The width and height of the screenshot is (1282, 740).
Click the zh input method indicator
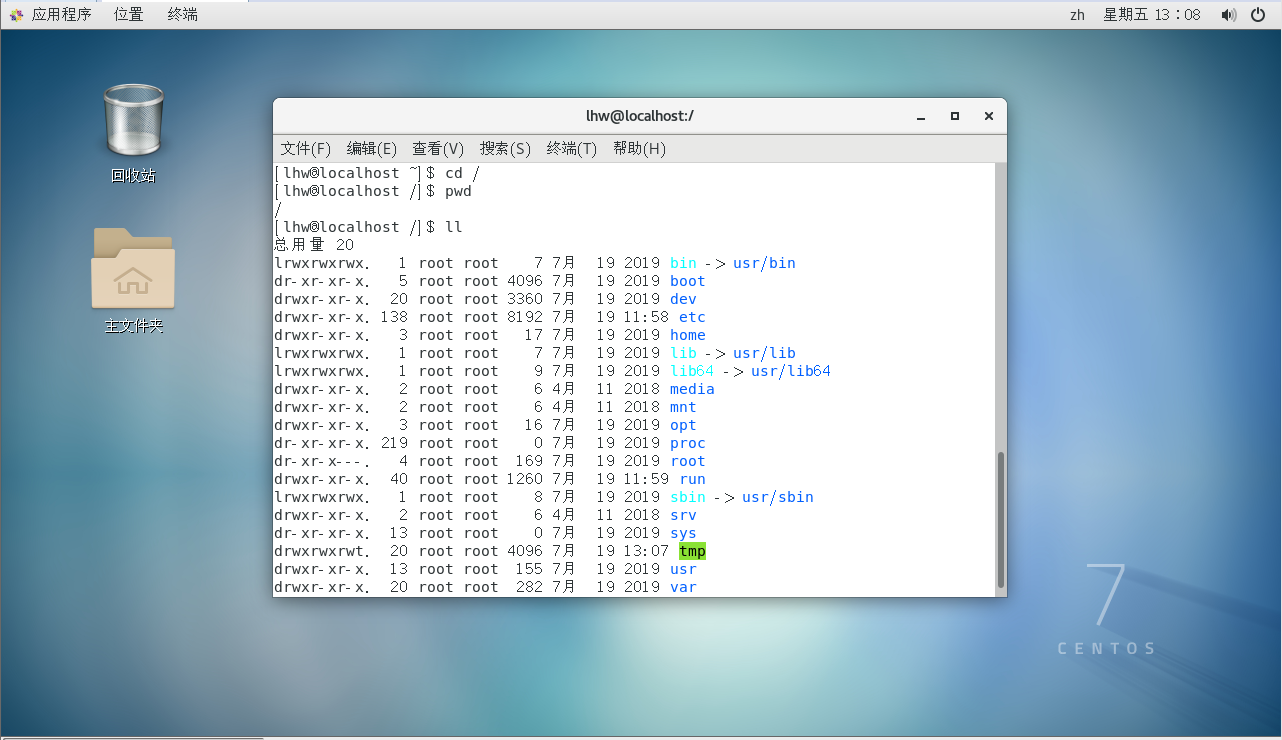(x=1077, y=15)
